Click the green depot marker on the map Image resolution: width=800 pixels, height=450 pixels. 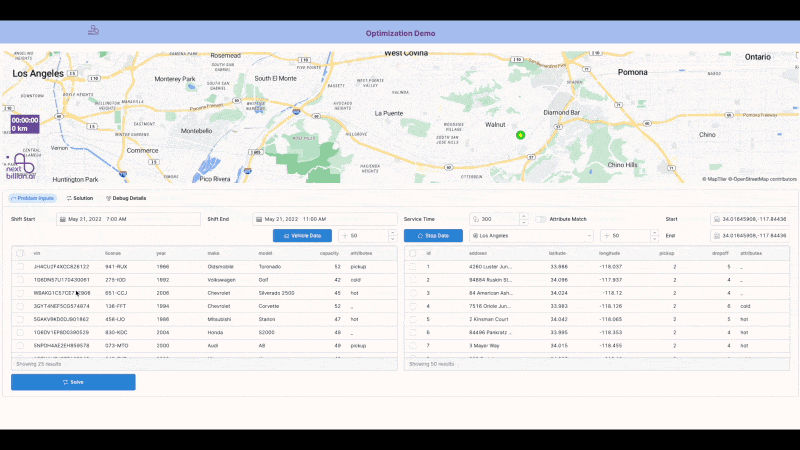point(520,135)
